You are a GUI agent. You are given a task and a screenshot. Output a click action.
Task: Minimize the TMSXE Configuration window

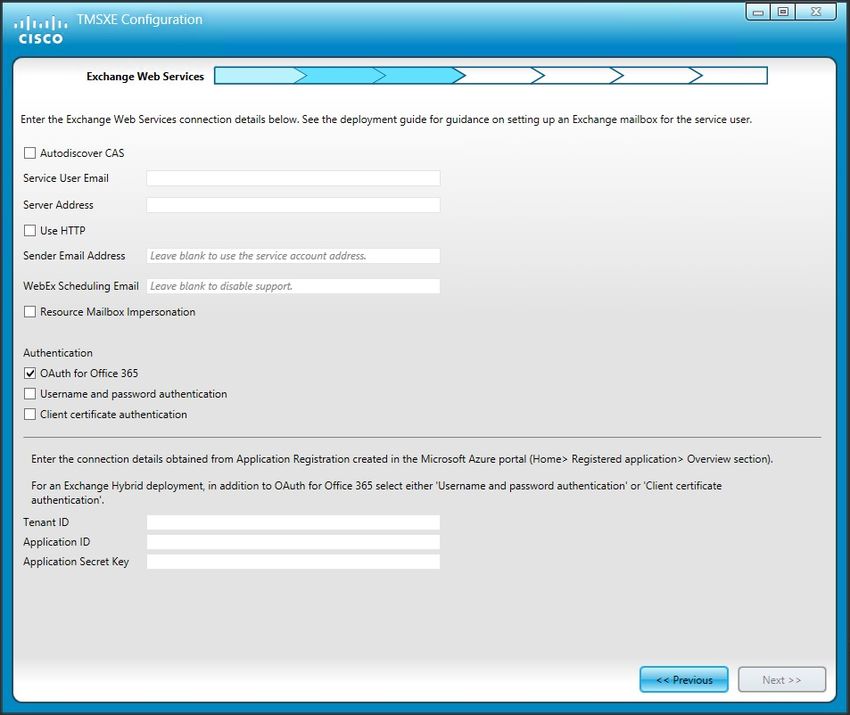point(758,12)
